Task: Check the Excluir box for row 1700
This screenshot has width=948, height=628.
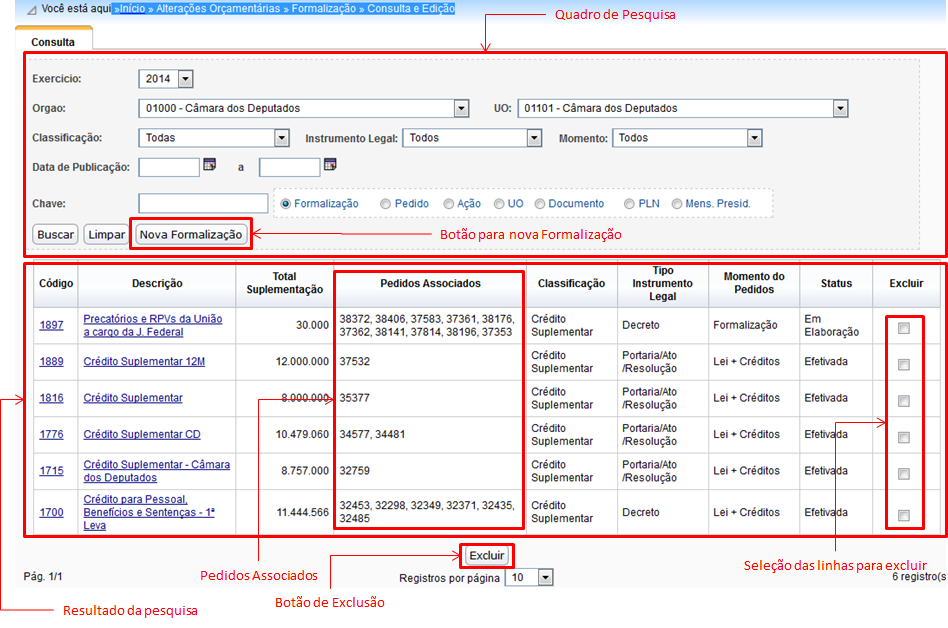Action: (x=904, y=516)
